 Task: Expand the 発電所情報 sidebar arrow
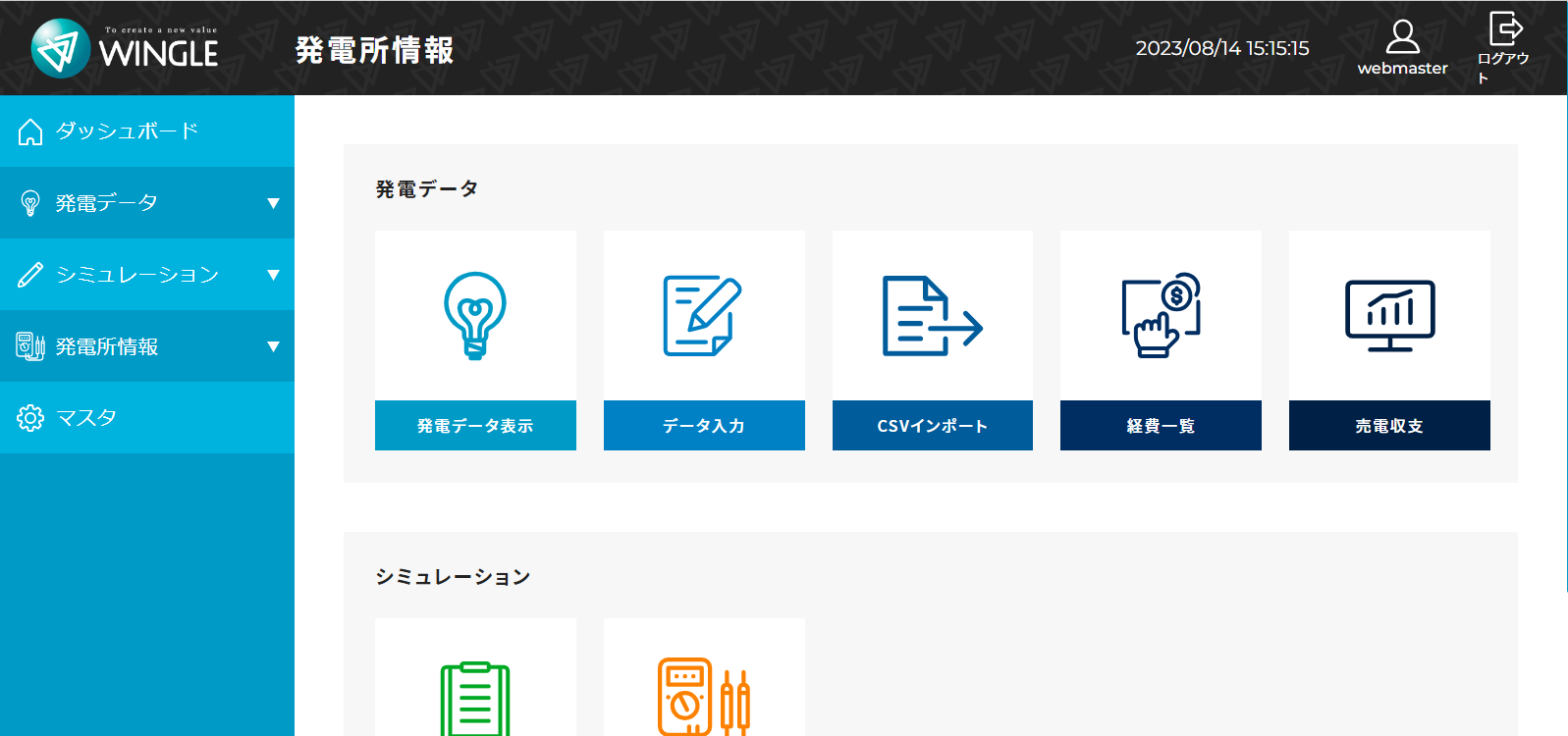(x=273, y=346)
